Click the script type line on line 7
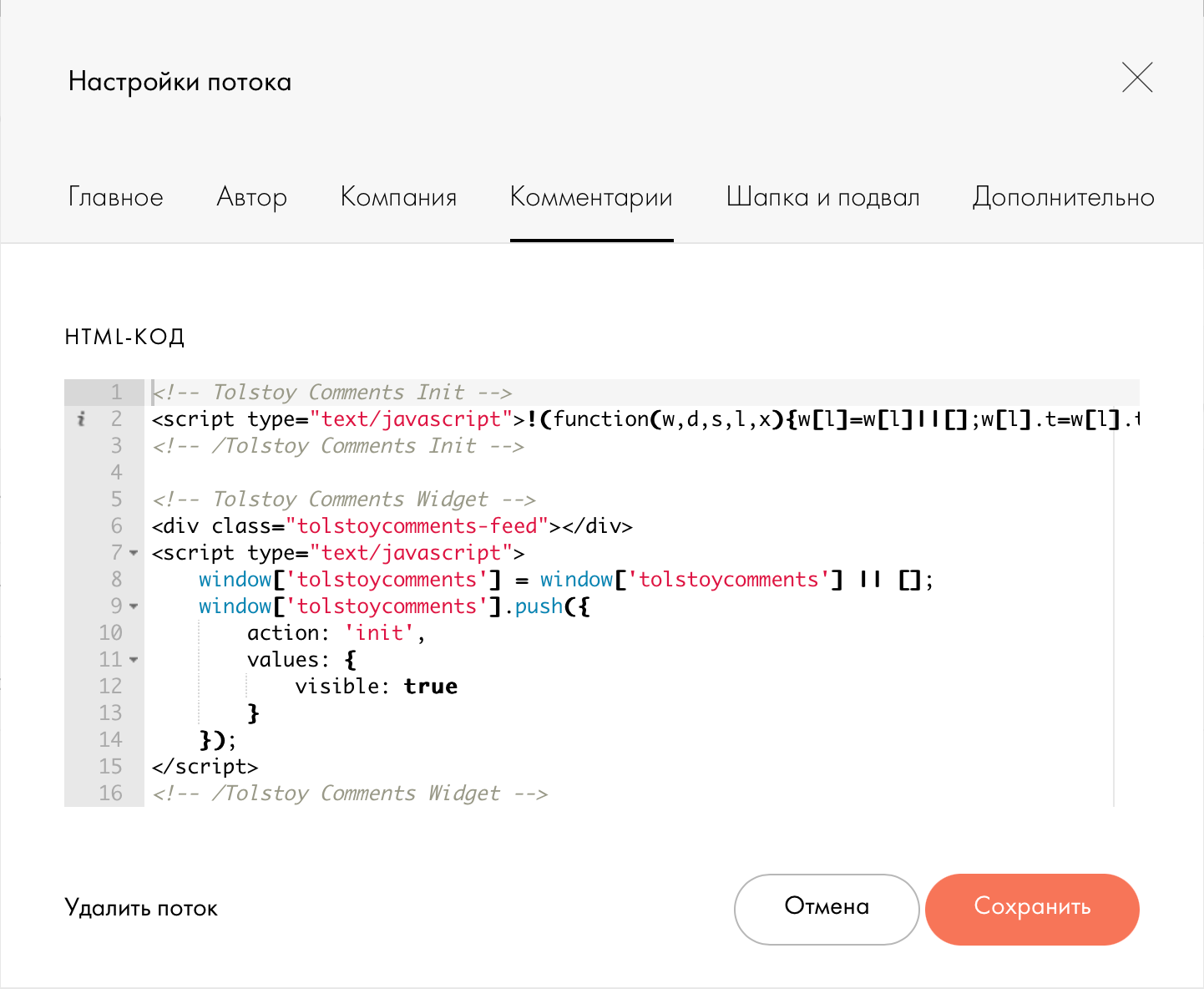 pyautogui.click(x=338, y=553)
